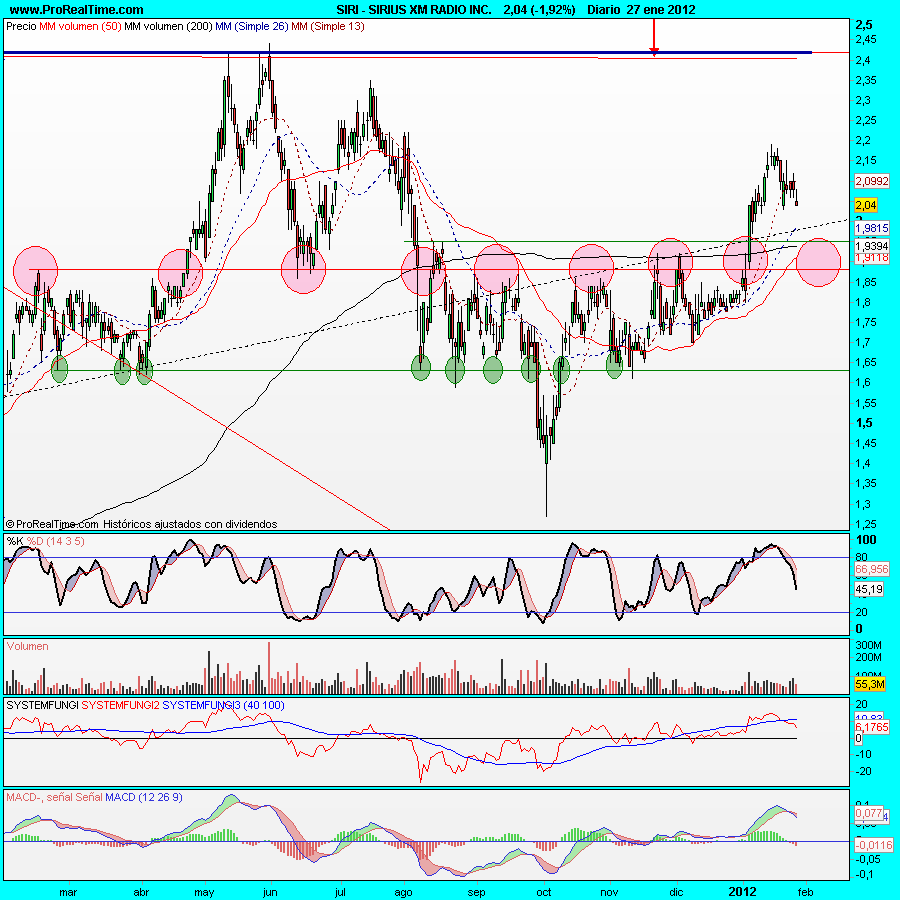This screenshot has width=900, height=900.
Task: Click the 6,1765 SYSTEMFUNGI value tag
Action: (872, 727)
